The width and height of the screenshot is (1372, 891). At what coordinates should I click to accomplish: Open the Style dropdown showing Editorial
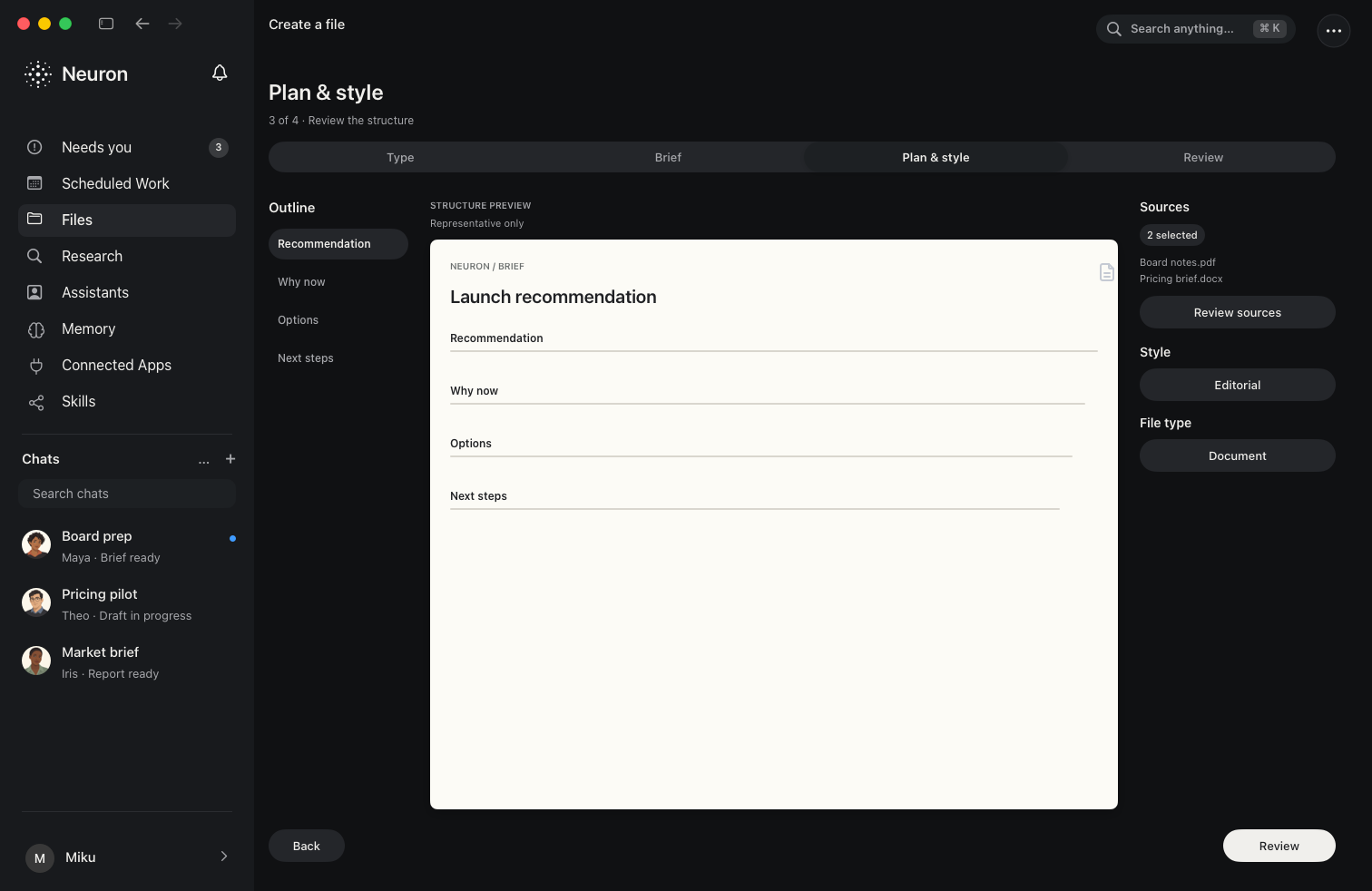[x=1237, y=385]
